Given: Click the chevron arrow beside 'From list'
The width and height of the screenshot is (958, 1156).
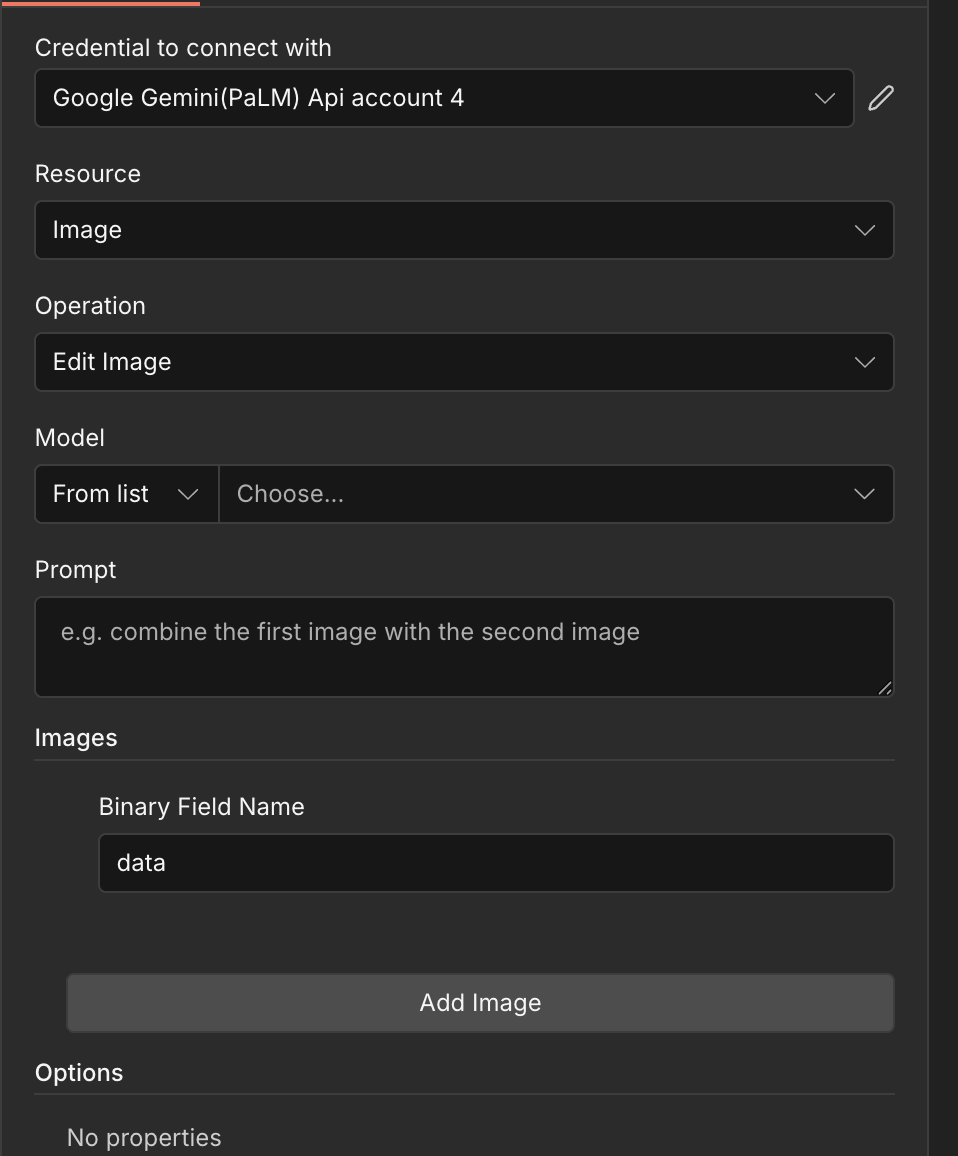Looking at the screenshot, I should point(187,494).
